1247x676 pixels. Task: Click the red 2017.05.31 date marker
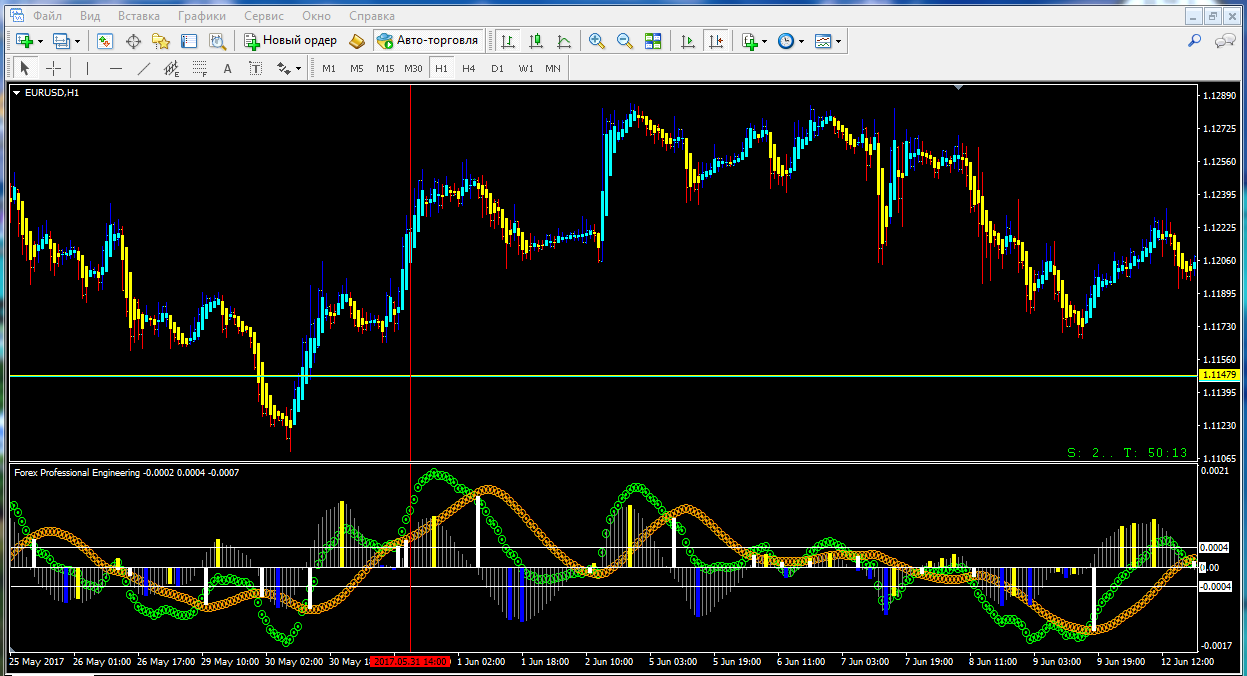[410, 662]
